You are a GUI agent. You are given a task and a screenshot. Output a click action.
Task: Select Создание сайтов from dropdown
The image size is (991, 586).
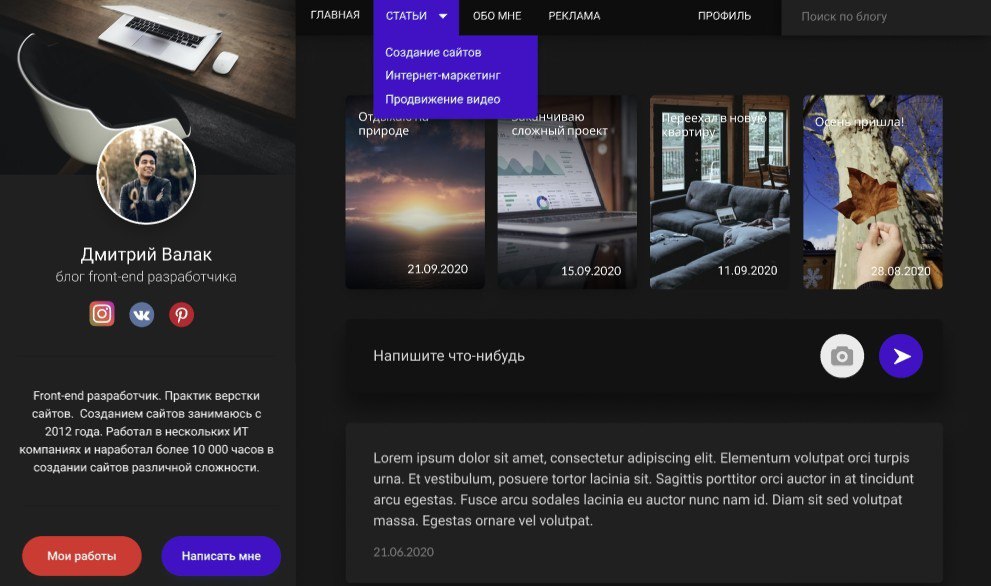pos(433,52)
